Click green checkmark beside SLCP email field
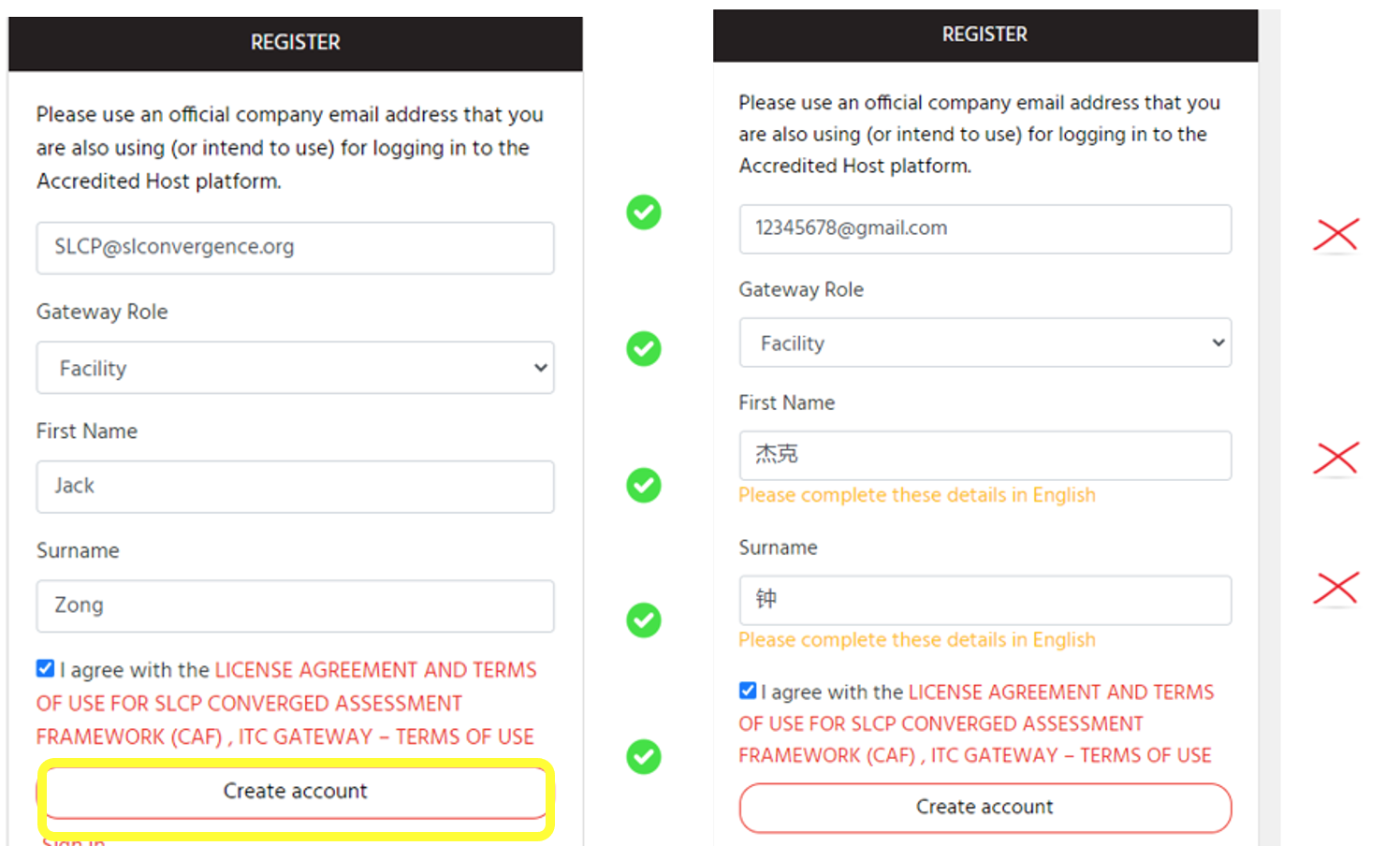The height and width of the screenshot is (846, 1400). pyautogui.click(x=644, y=212)
